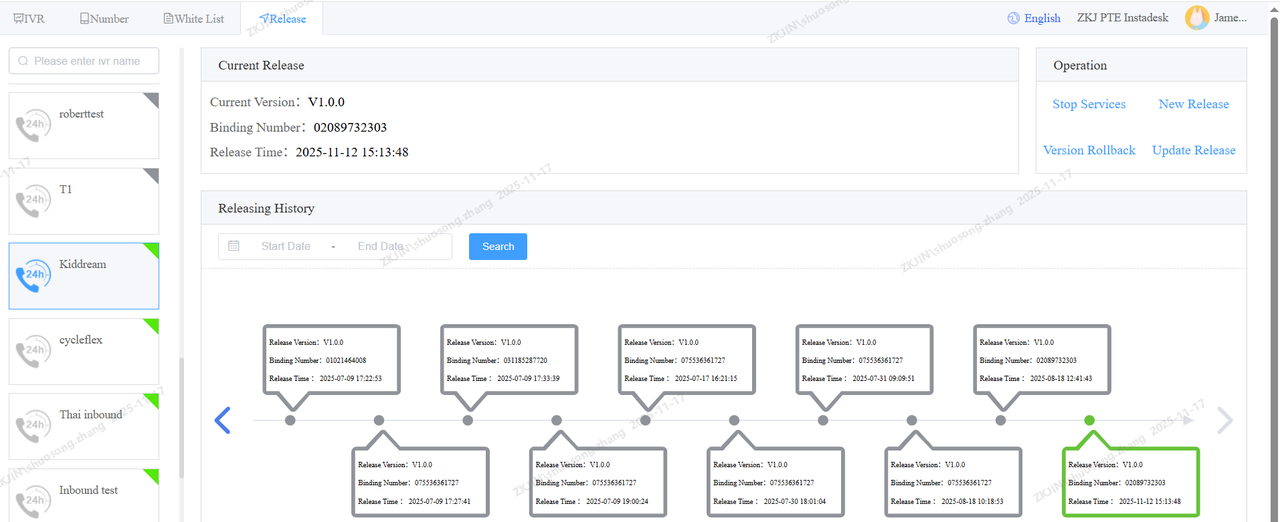Click the next timeline page arrow
This screenshot has width=1280, height=522.
[x=1224, y=421]
